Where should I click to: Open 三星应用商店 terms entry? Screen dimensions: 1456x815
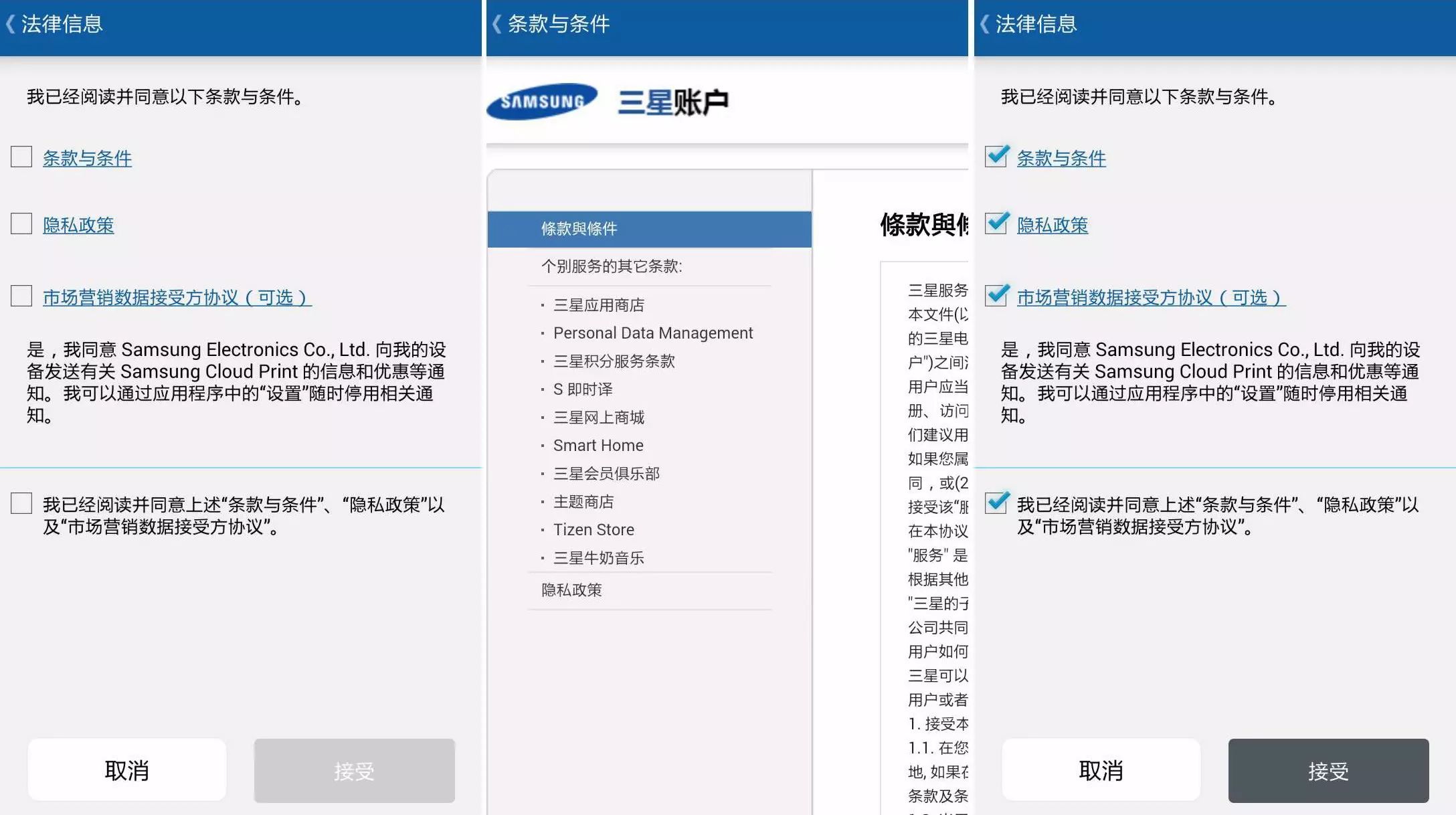coord(599,305)
